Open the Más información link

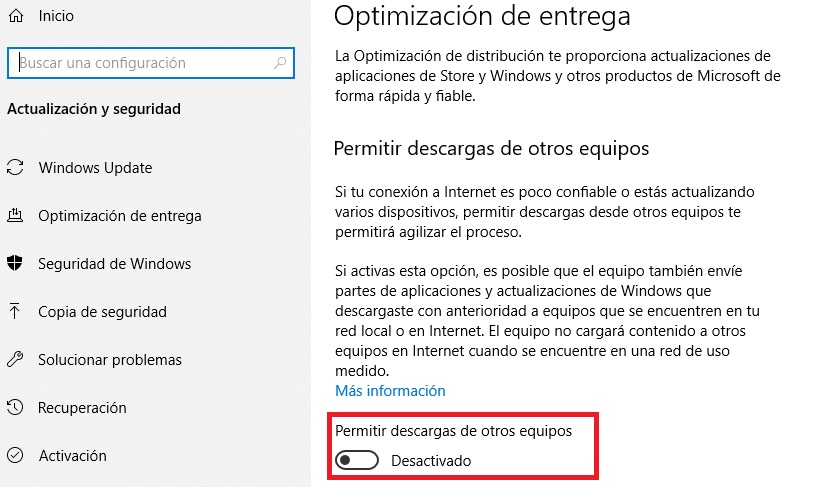390,390
